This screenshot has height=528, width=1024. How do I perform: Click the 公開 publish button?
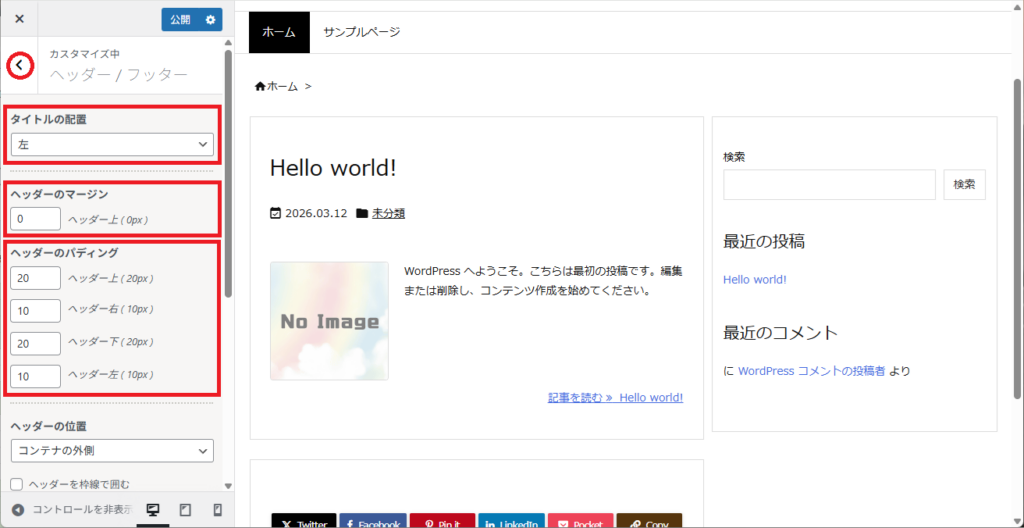point(180,20)
